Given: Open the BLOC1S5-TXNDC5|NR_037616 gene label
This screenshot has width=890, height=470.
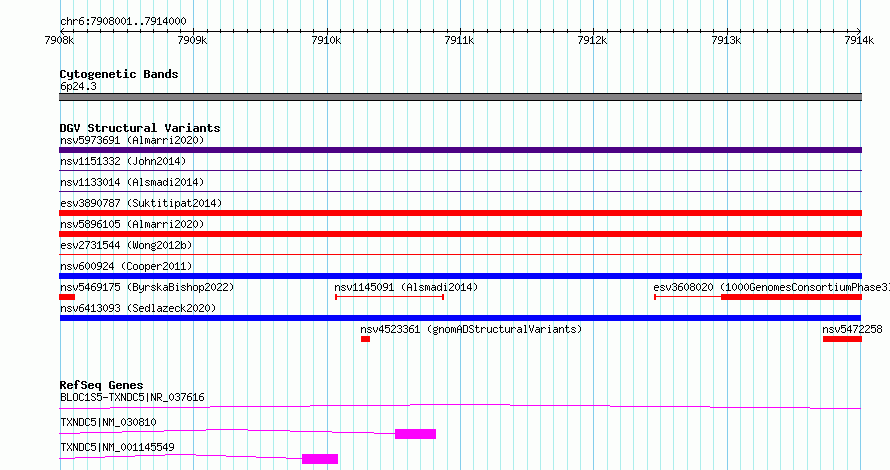Looking at the screenshot, I should coord(132,397).
